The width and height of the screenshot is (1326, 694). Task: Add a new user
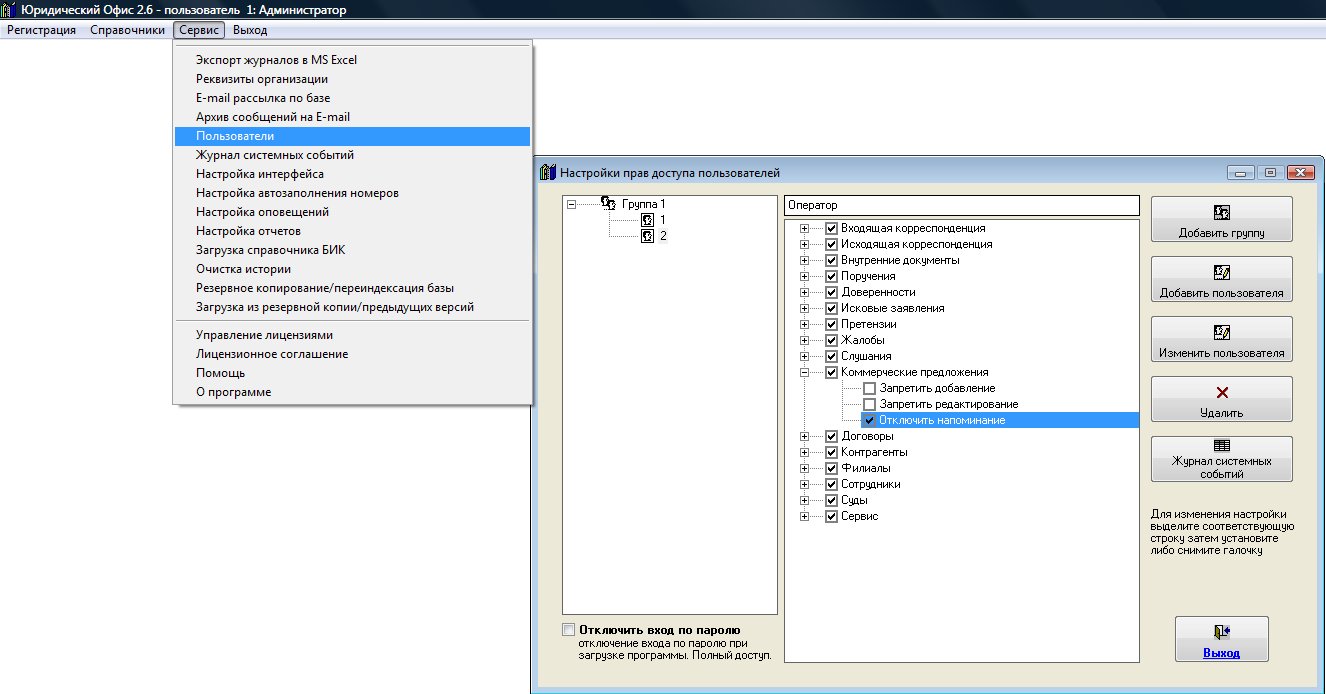tap(1221, 279)
